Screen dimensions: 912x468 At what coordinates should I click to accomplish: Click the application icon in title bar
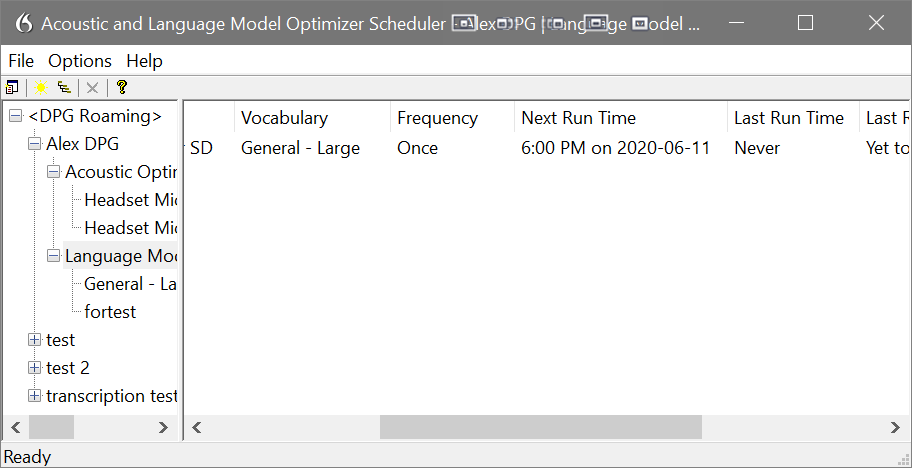pos(23,23)
